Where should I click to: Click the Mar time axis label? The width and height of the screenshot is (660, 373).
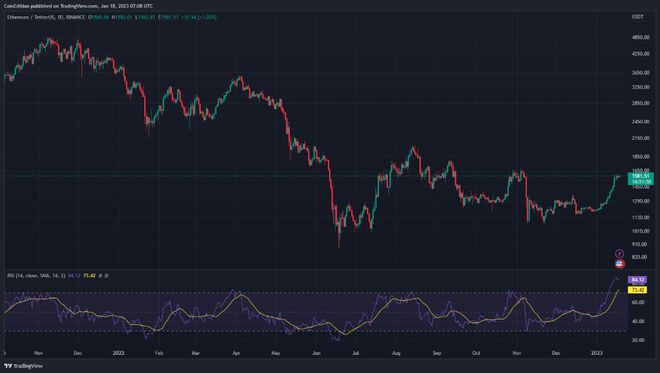(195, 353)
